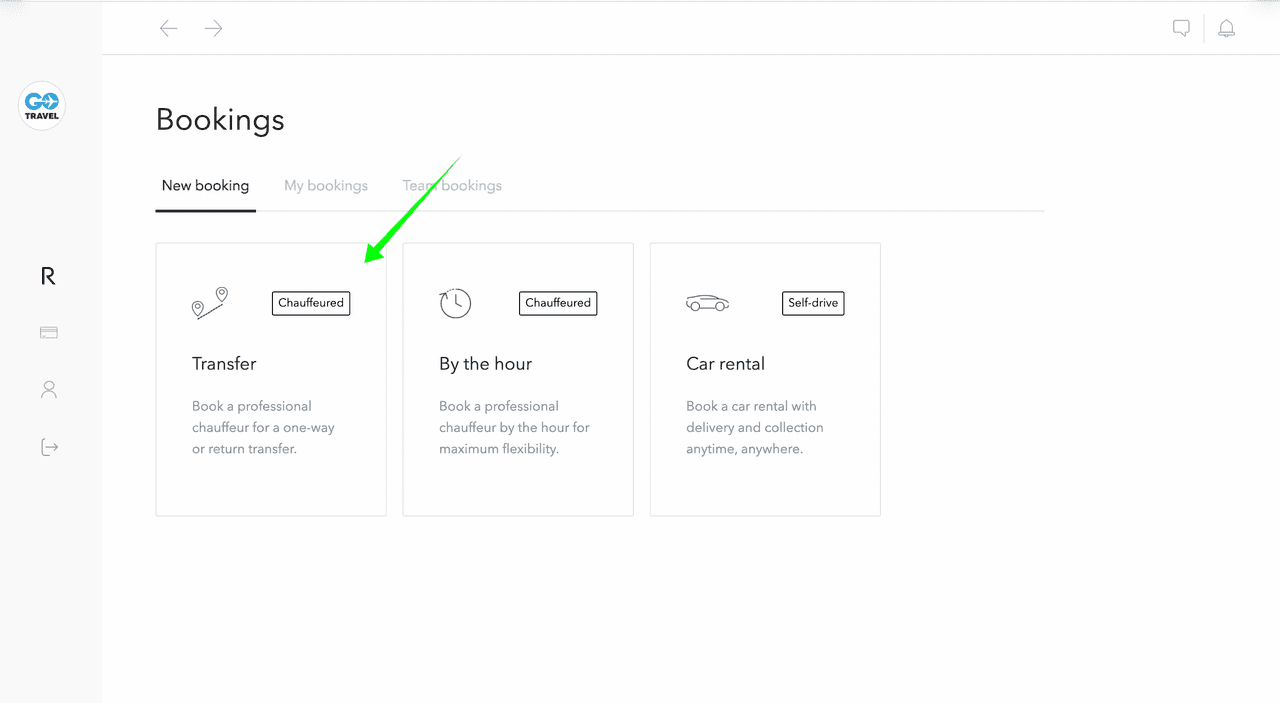Image resolution: width=1280 pixels, height=703 pixels.
Task: Click the Chauffeured badge on By the hour card
Action: tap(558, 303)
